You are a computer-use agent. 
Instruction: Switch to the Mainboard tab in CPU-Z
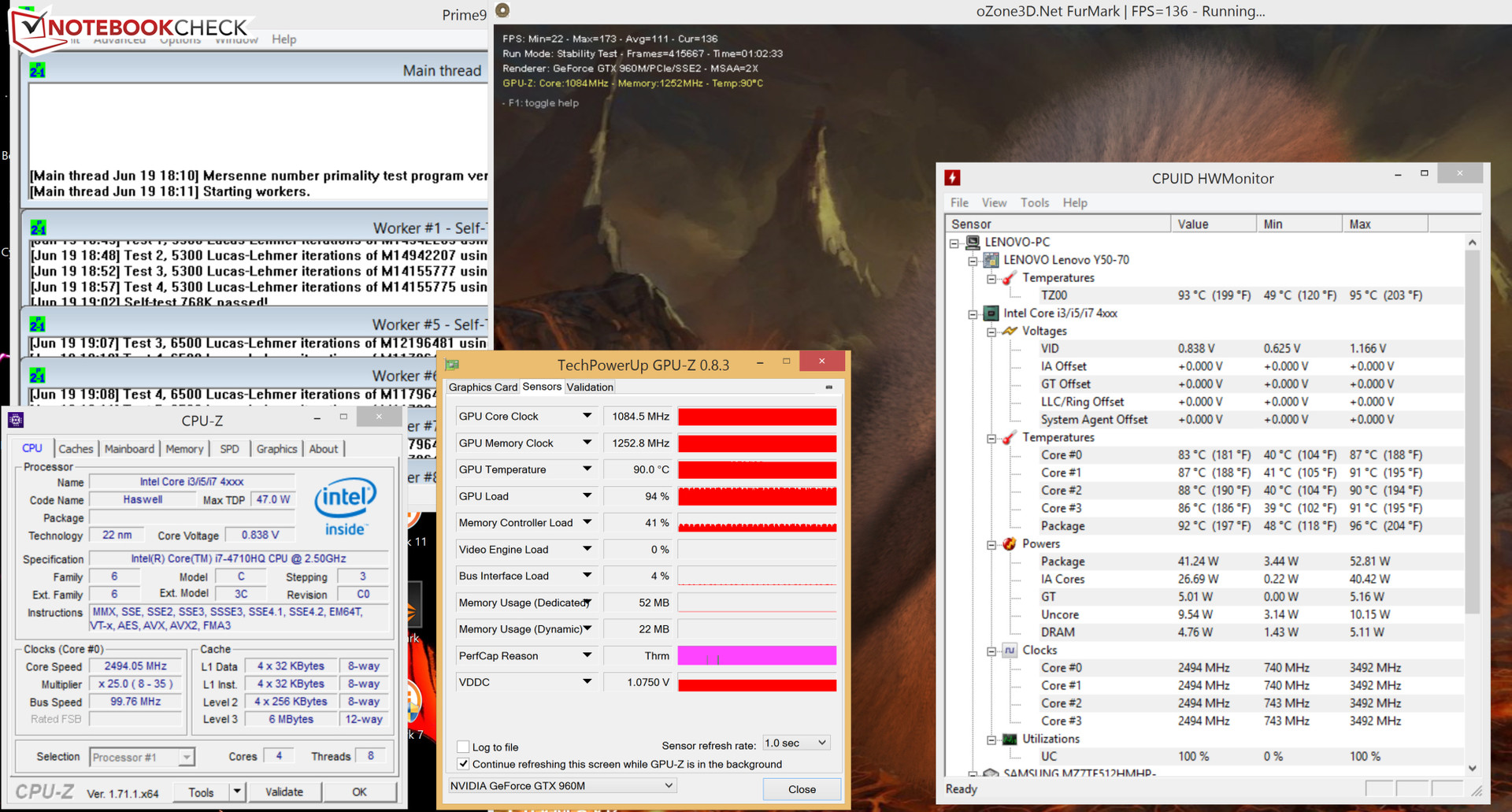129,449
